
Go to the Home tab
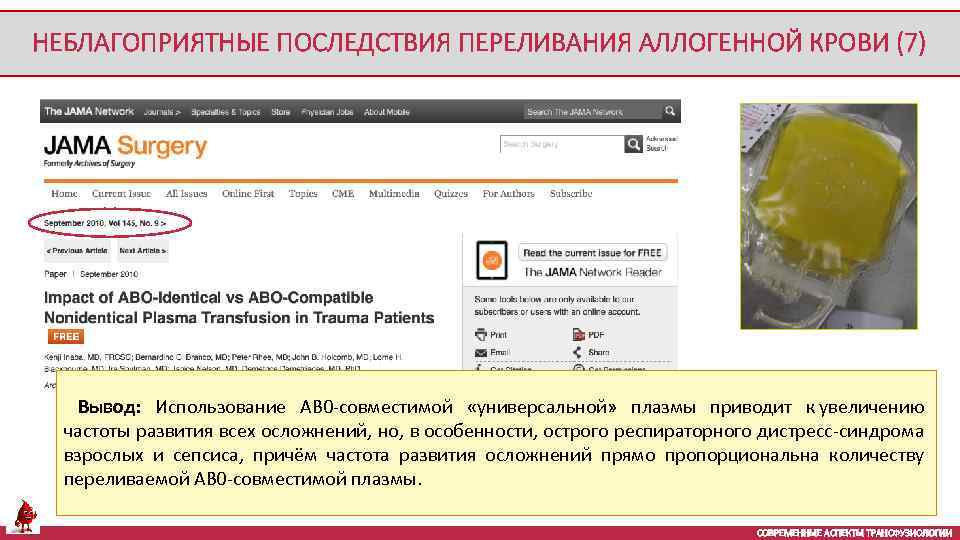point(64,193)
